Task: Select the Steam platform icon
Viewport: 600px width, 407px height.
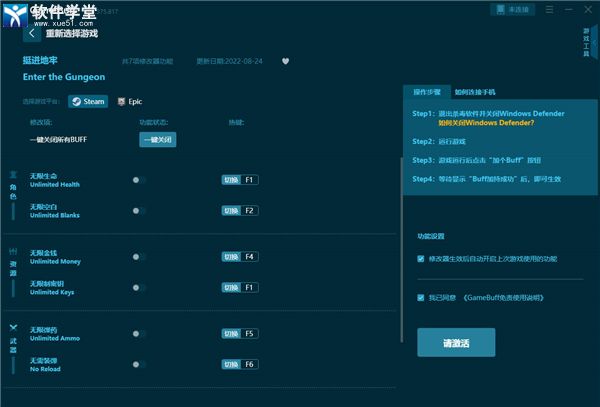Action: [87, 101]
